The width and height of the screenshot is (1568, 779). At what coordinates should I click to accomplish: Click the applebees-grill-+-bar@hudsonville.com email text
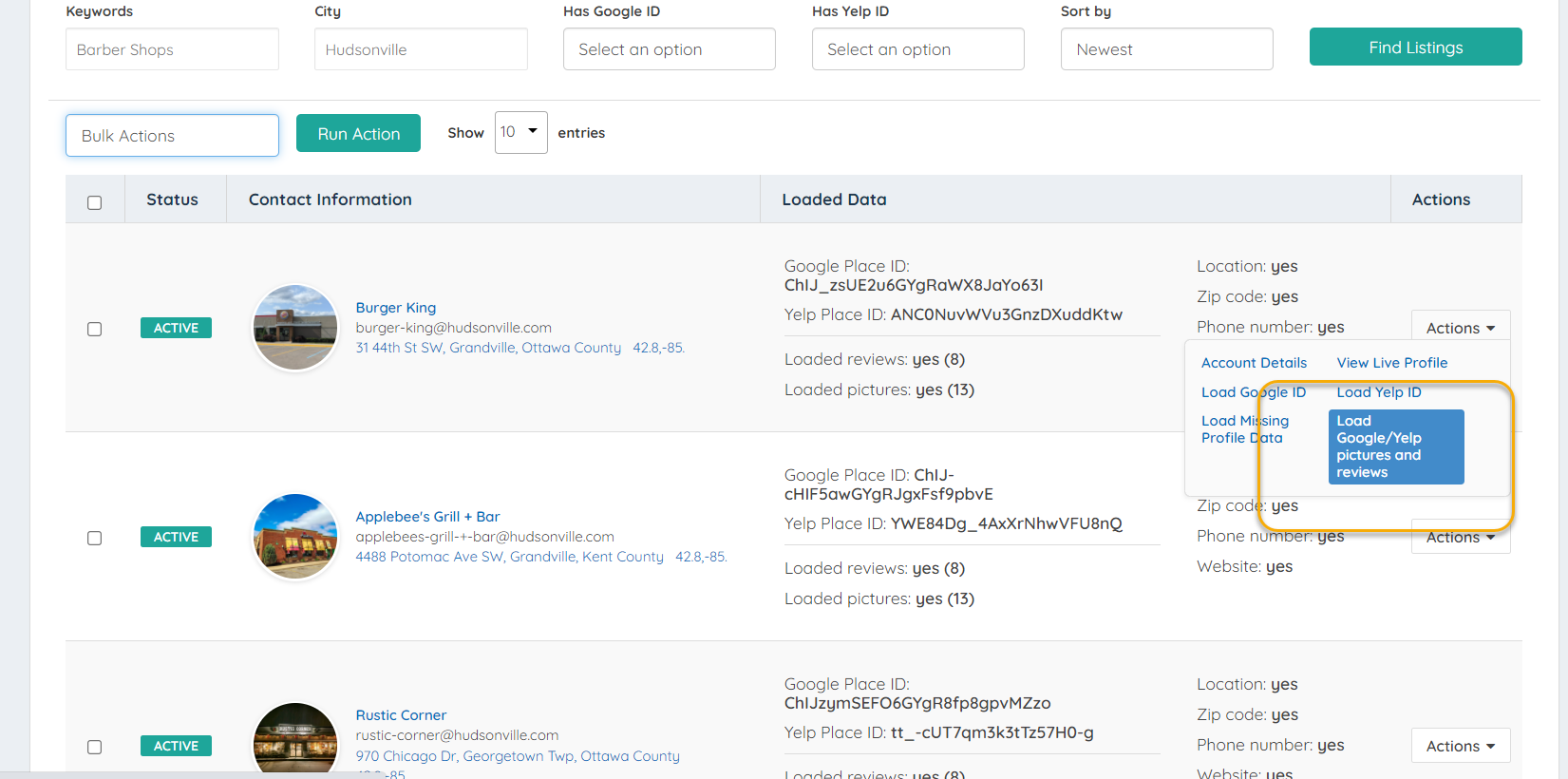[485, 537]
